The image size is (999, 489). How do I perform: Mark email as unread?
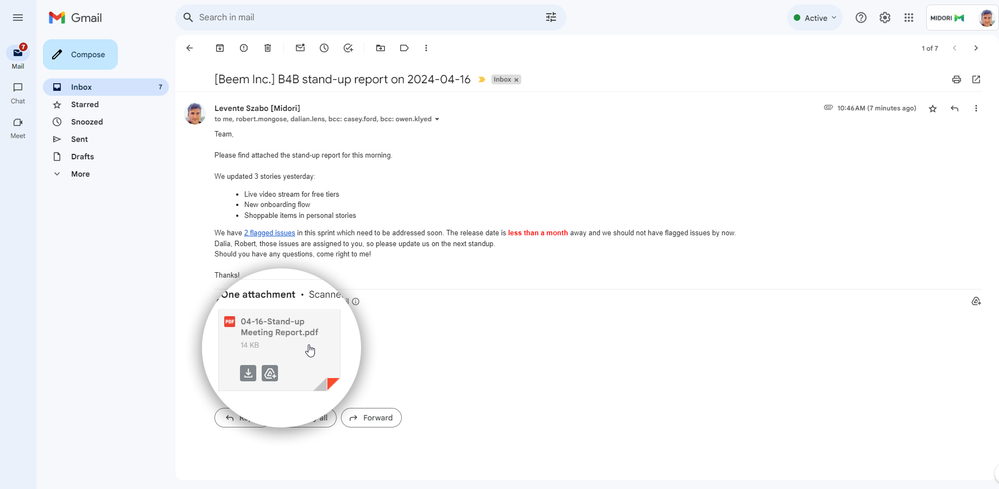coord(300,48)
